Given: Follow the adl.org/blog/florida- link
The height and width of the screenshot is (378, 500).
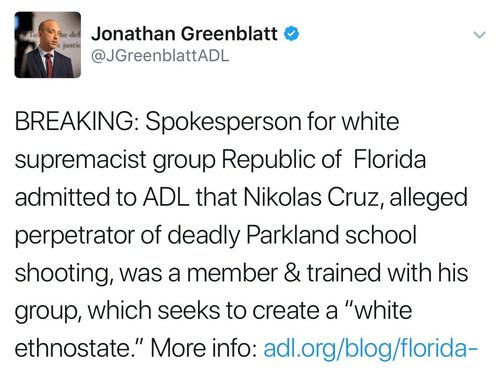Looking at the screenshot, I should 371,348.
